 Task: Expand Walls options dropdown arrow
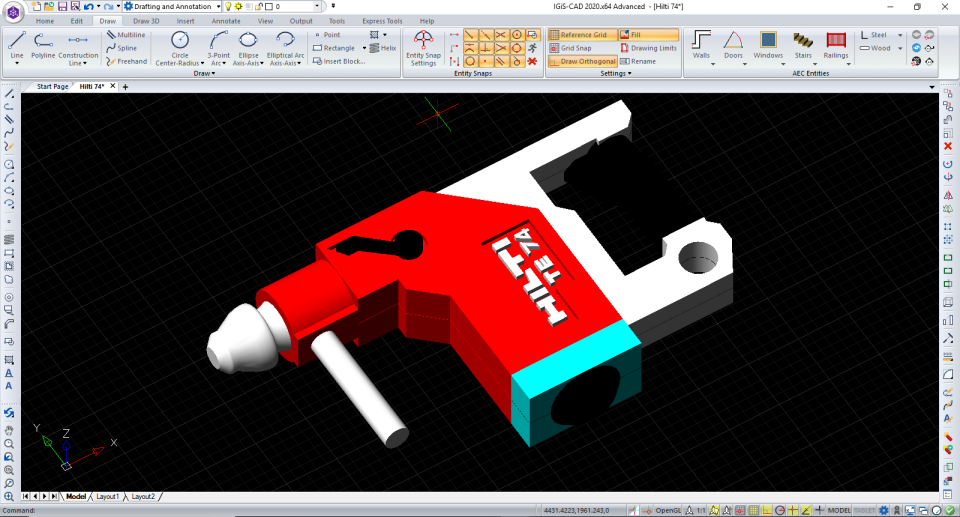[713, 64]
